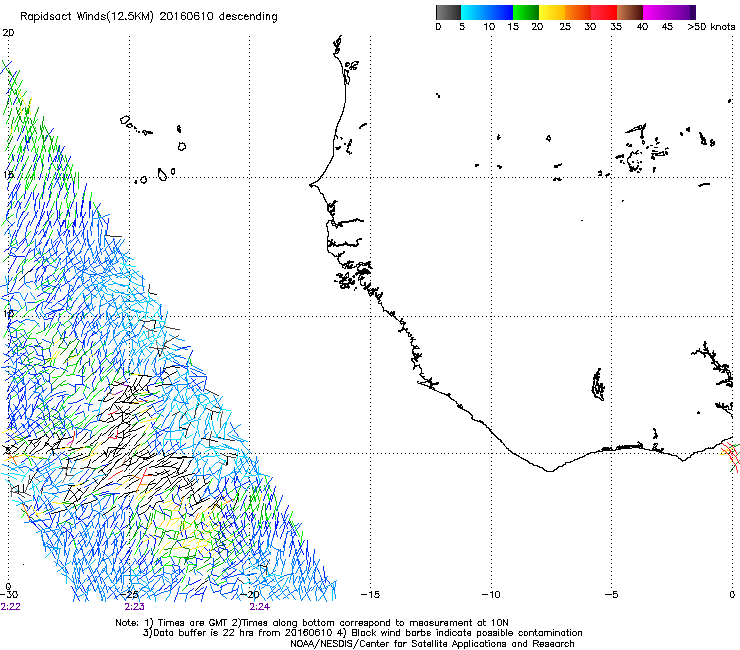
Task: Click the gray 0-5 knots color swatch
Action: click(448, 12)
